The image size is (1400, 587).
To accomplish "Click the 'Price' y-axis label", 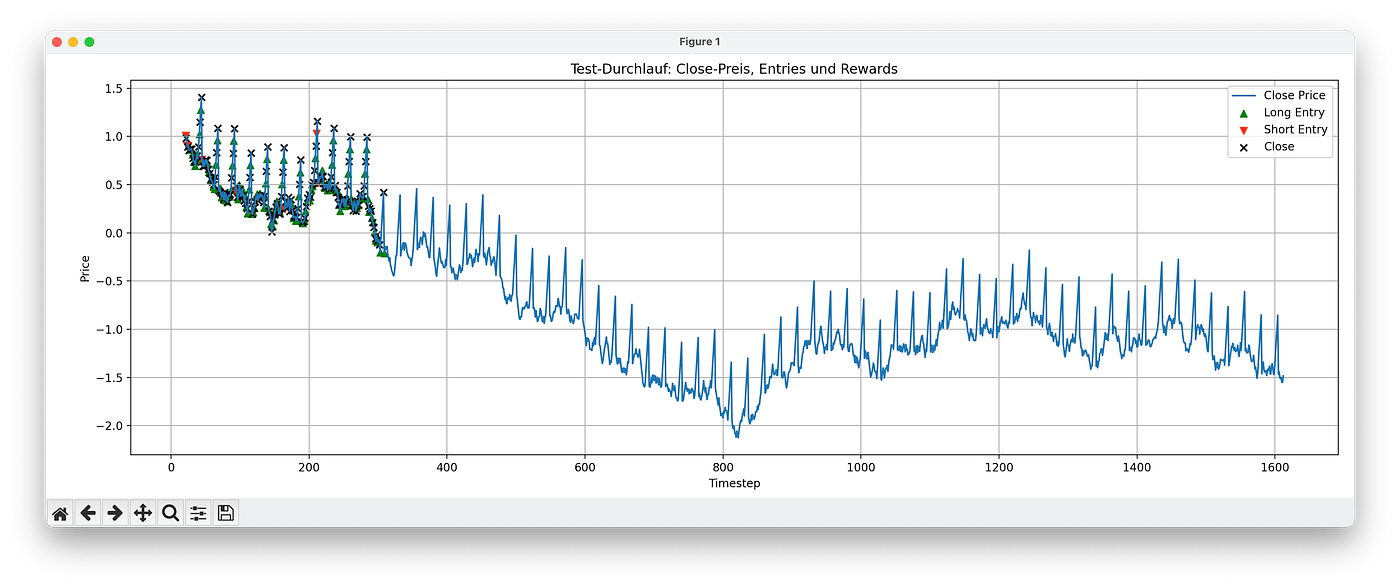I will pyautogui.click(x=85, y=267).
